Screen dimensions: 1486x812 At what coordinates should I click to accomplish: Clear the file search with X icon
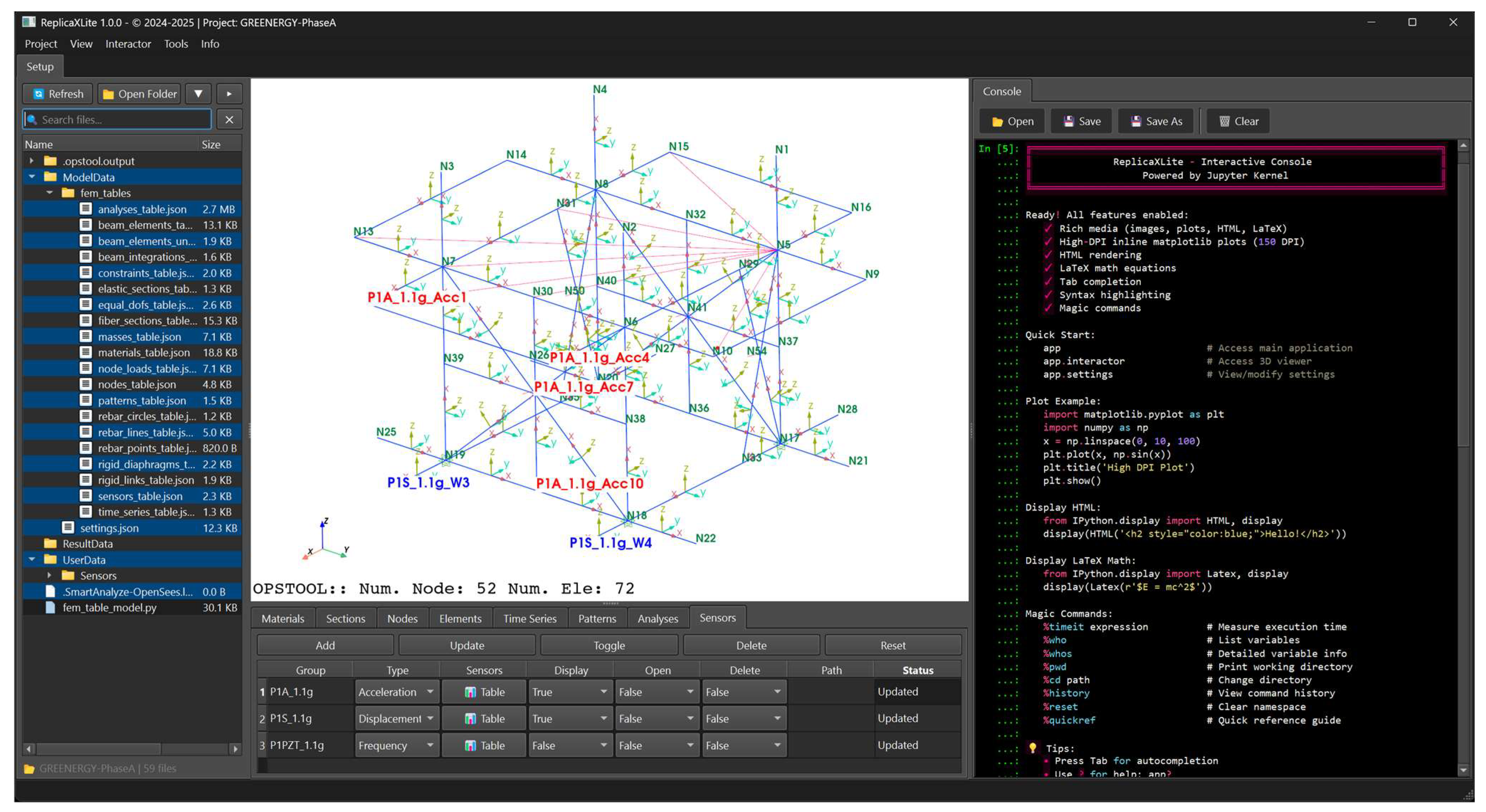[x=229, y=120]
